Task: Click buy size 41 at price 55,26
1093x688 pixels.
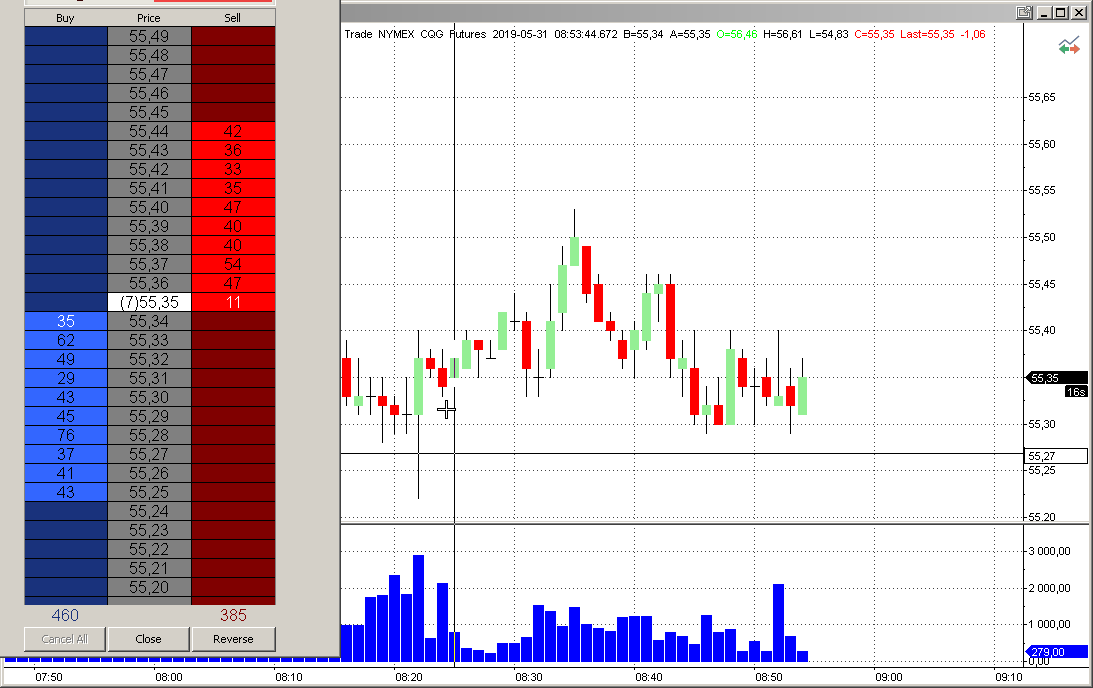Action: tap(66, 473)
